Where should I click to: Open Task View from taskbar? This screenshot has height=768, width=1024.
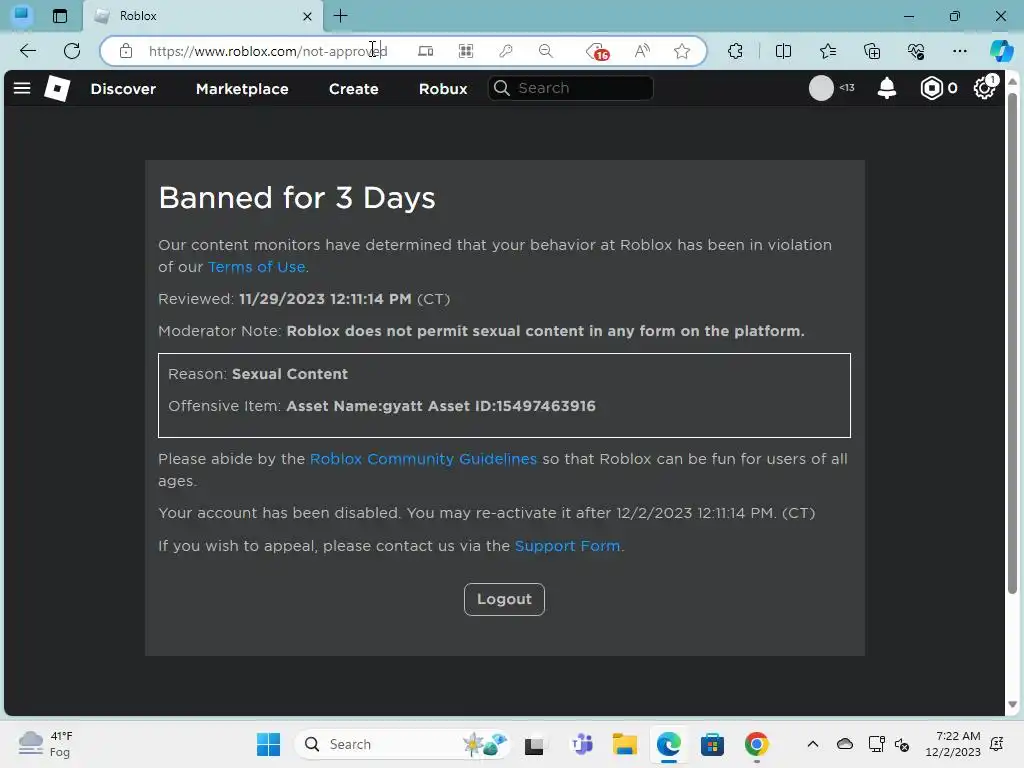[x=534, y=745]
